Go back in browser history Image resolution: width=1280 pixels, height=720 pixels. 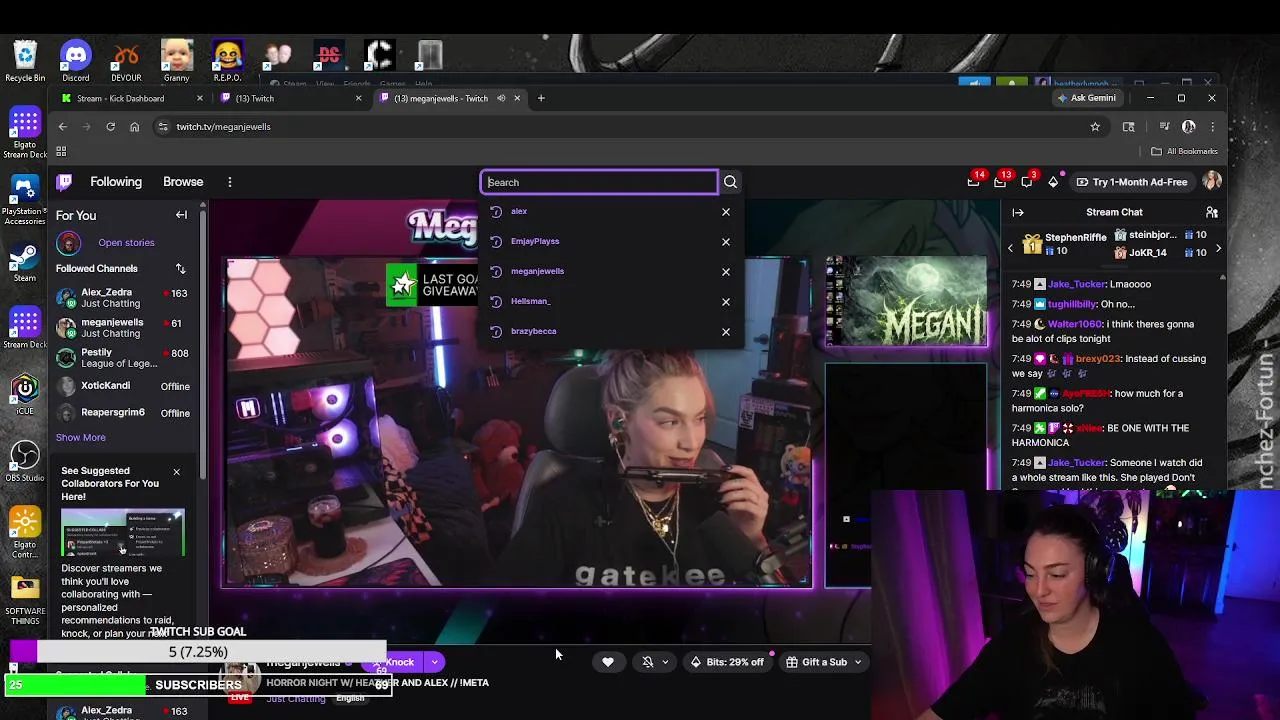click(x=62, y=127)
